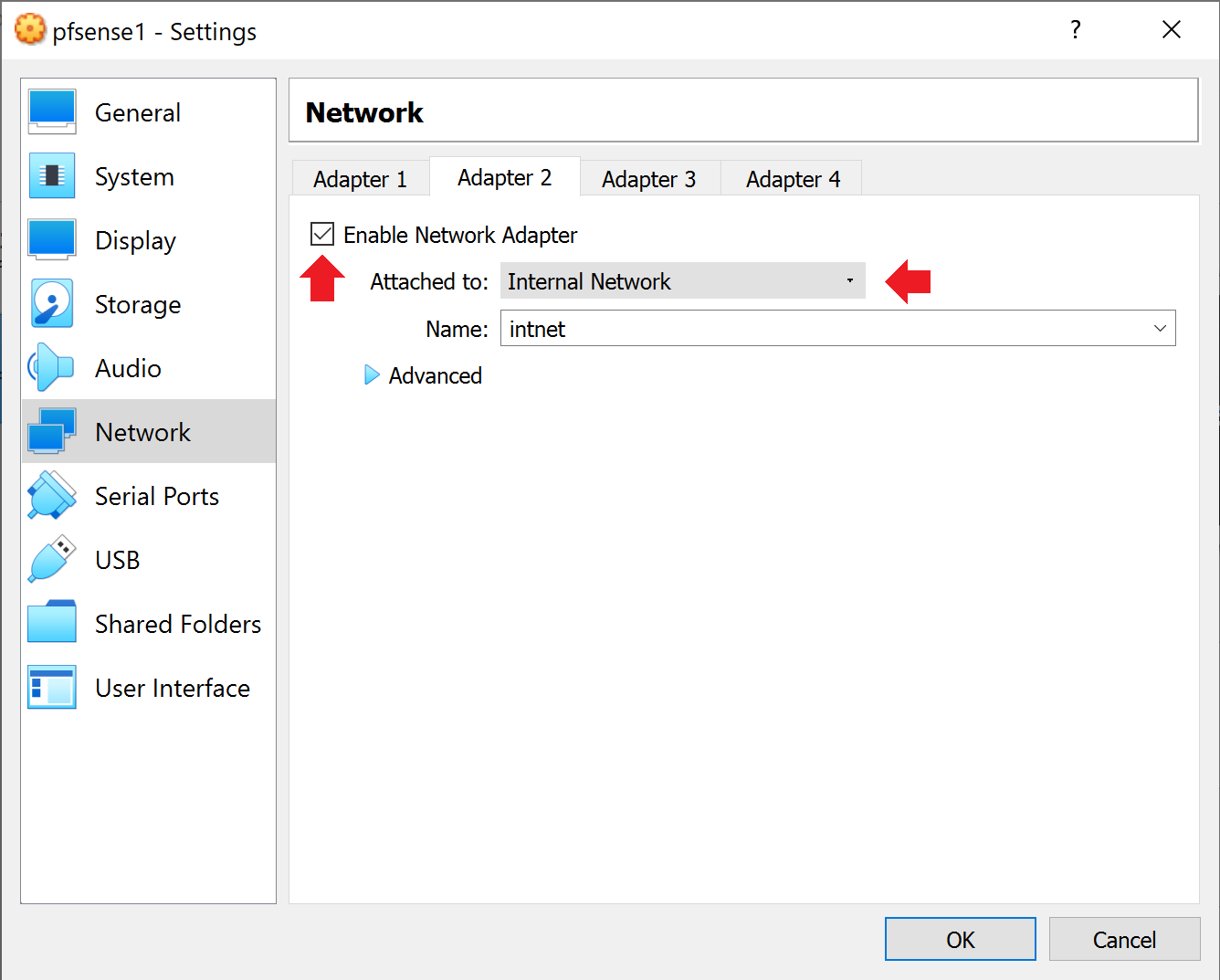
Task: Click the Audio speaker icon
Action: [52, 368]
